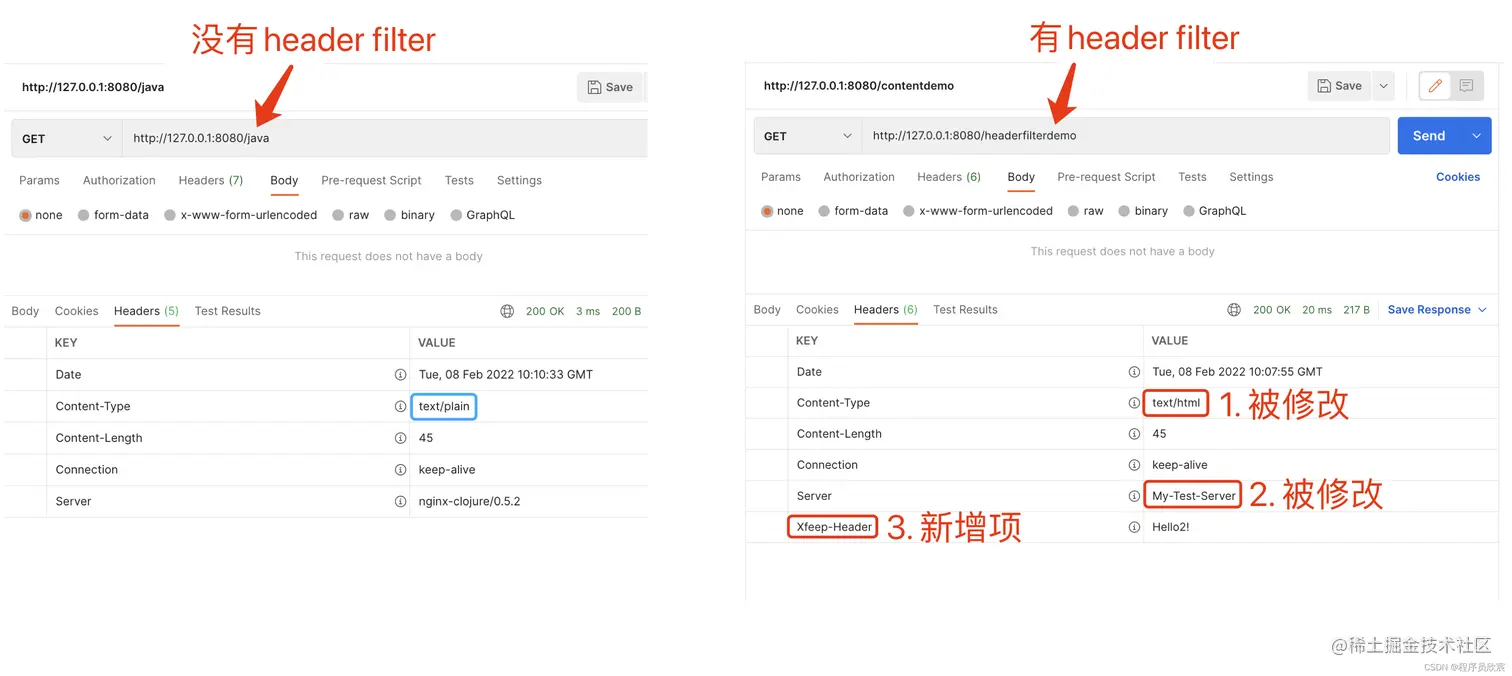Viewport: 1512px width, 676px height.
Task: Open the GET method dropdown on left request
Action: coord(65,138)
